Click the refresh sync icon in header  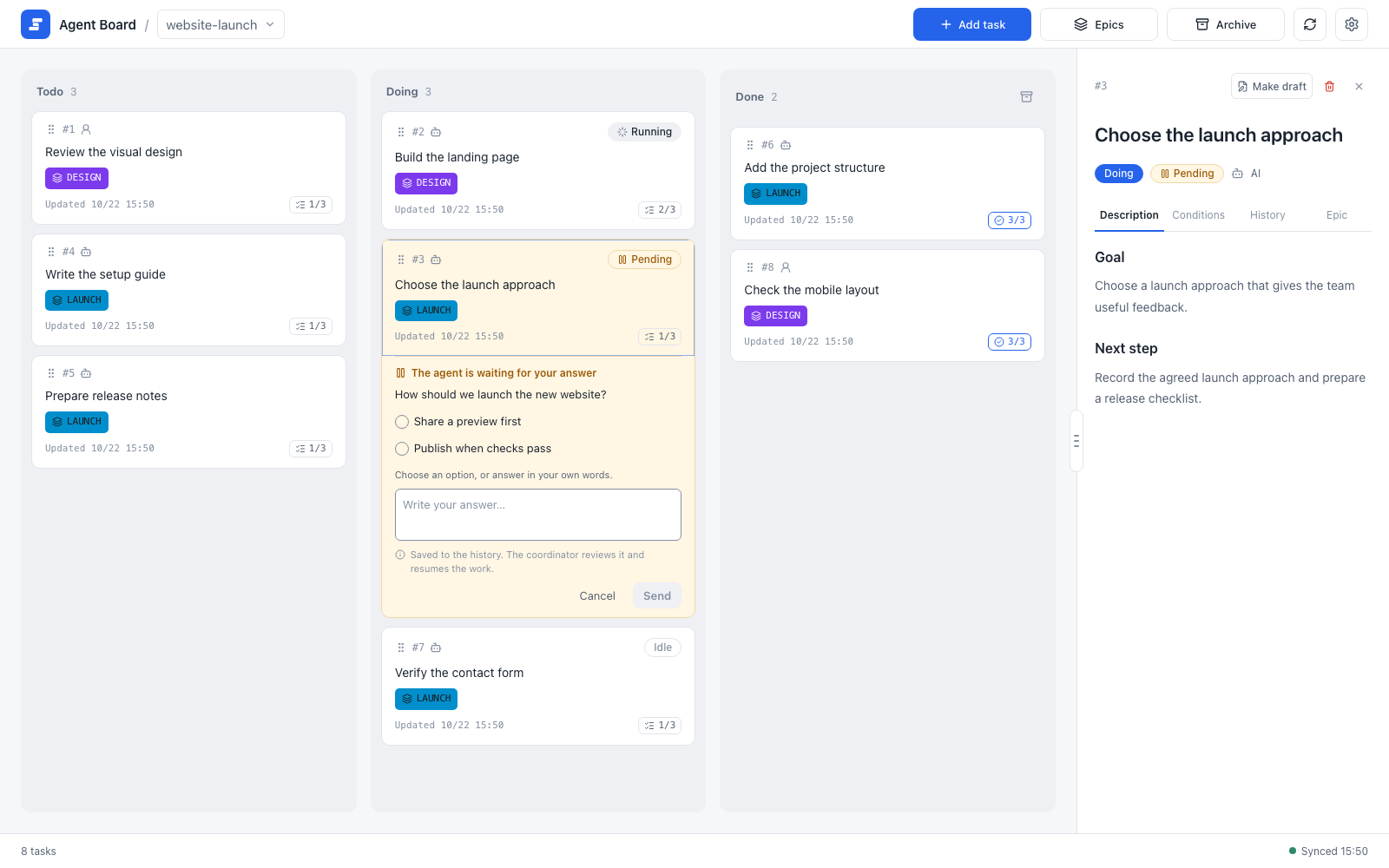1310,24
